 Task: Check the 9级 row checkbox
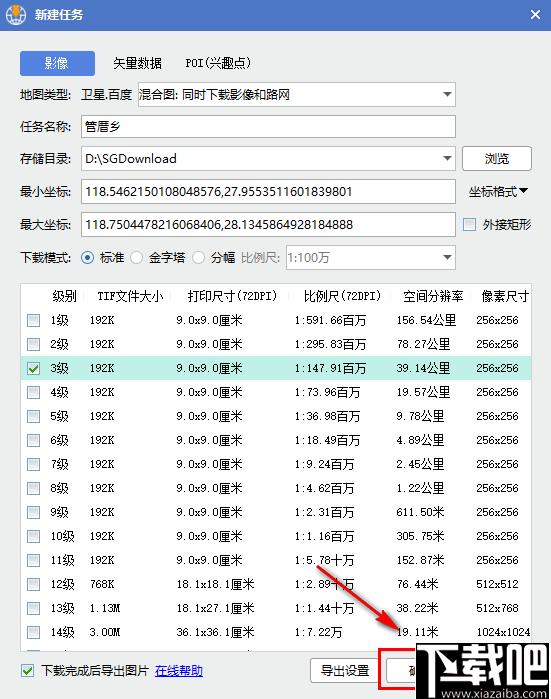tap(33, 512)
